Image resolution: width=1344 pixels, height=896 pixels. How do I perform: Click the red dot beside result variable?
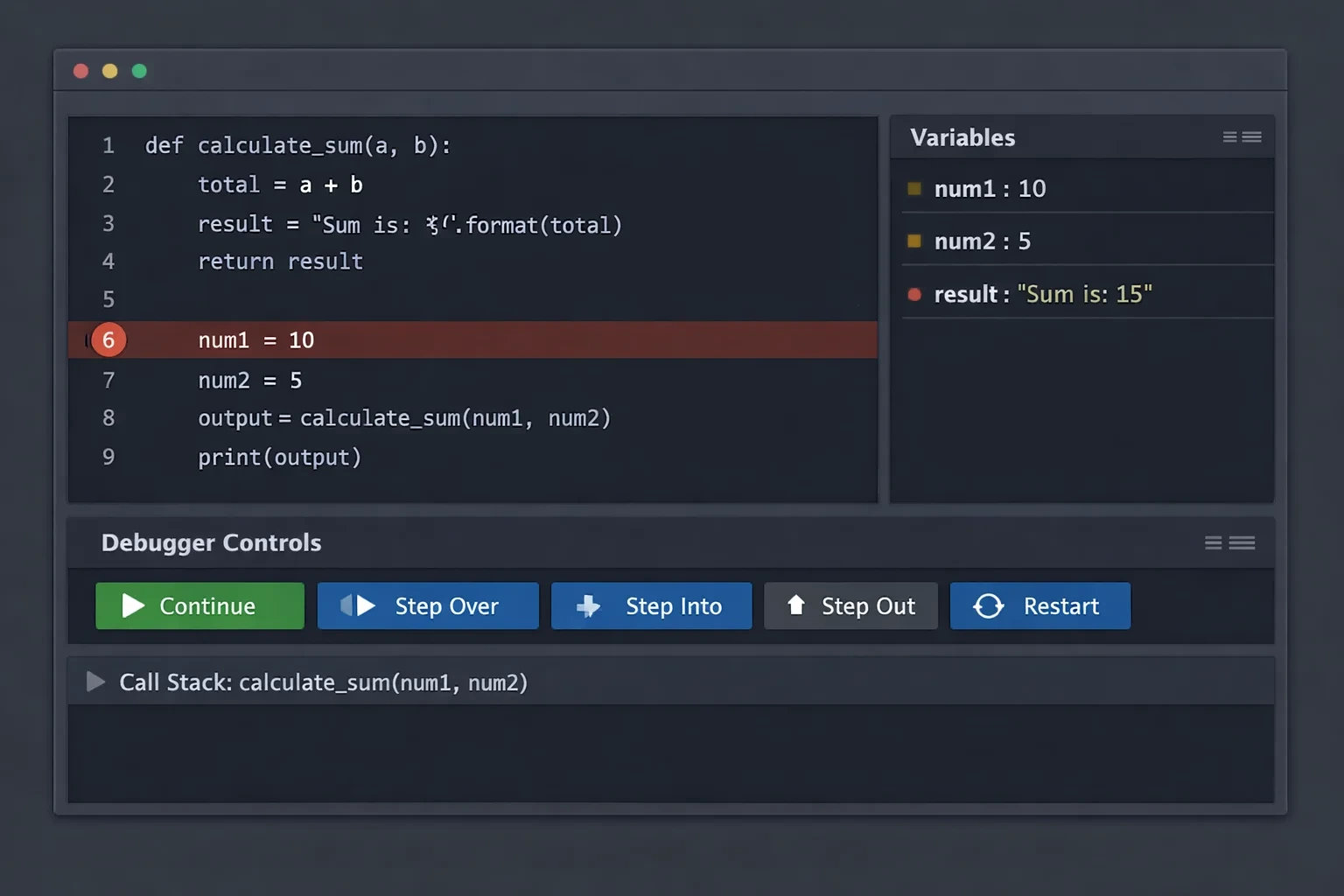914,294
